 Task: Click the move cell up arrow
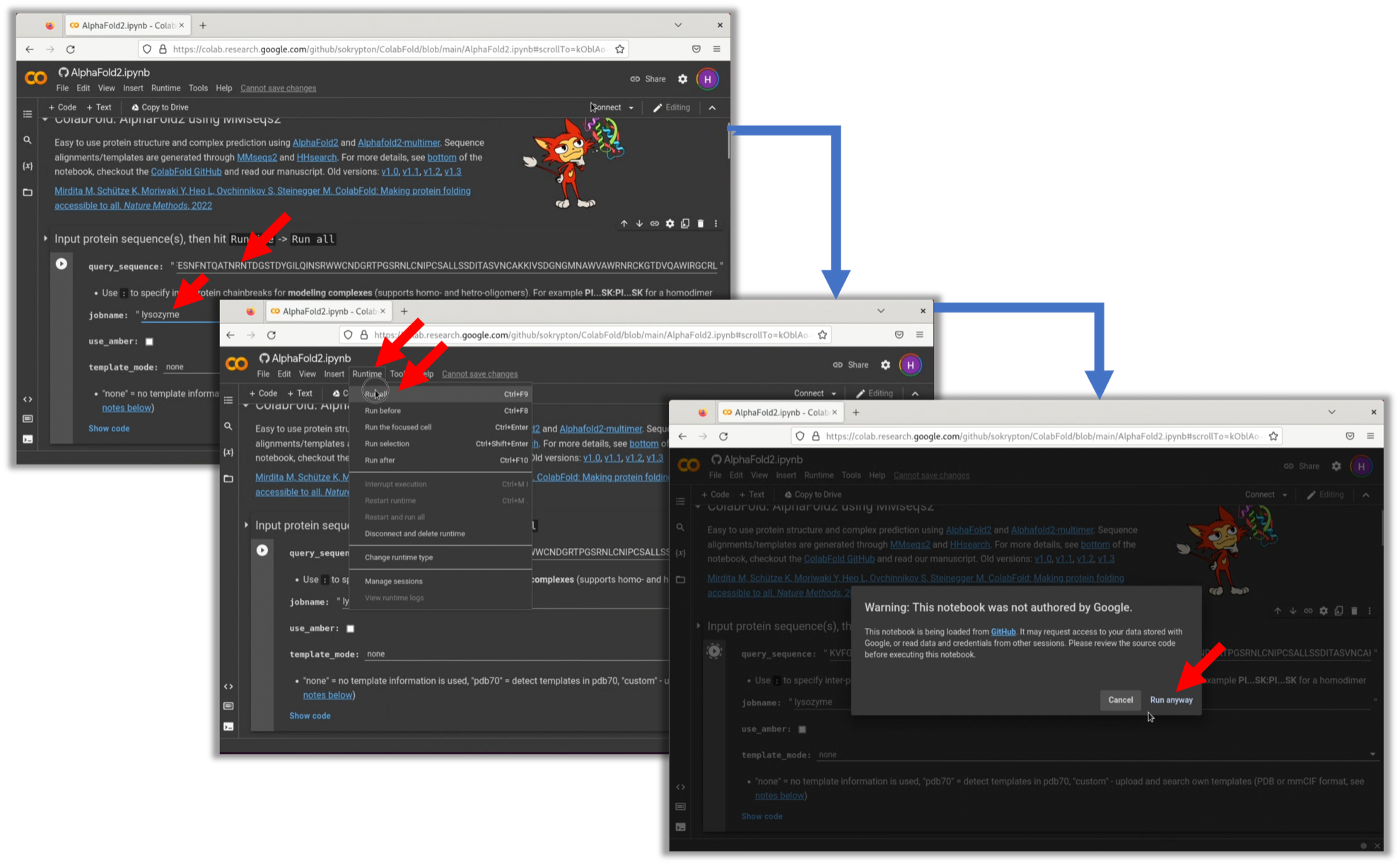(x=624, y=223)
